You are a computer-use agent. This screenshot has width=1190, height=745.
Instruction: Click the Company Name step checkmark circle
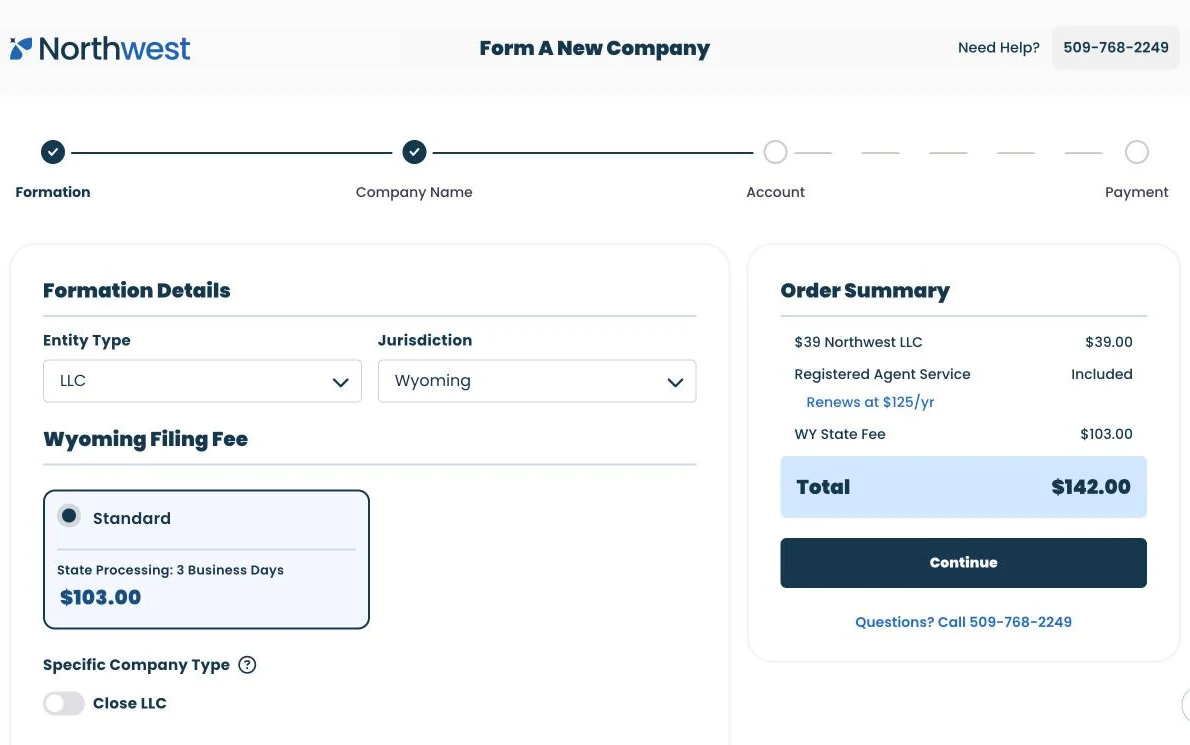click(414, 152)
